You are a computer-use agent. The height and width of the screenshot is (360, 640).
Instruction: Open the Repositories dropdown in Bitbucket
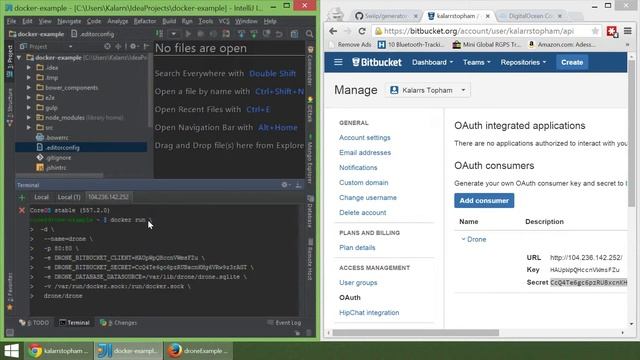pyautogui.click(x=523, y=62)
